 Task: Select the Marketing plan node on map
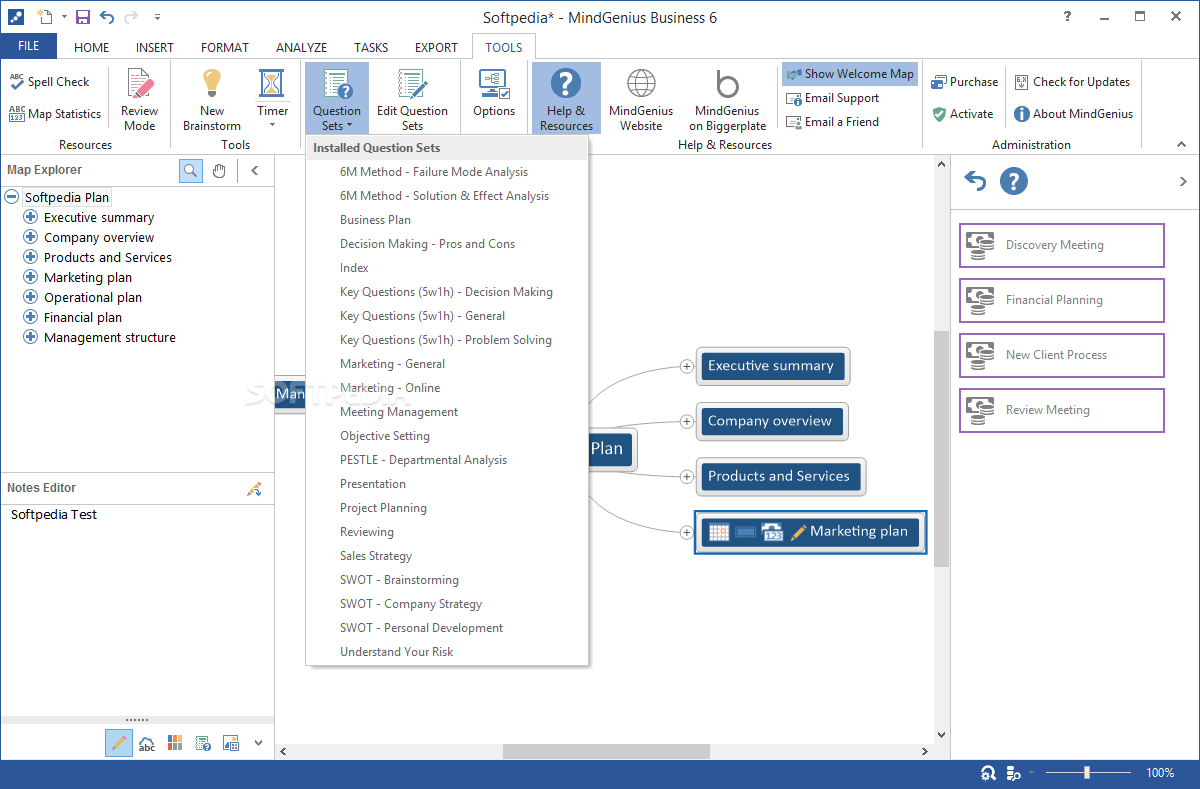[x=810, y=532]
